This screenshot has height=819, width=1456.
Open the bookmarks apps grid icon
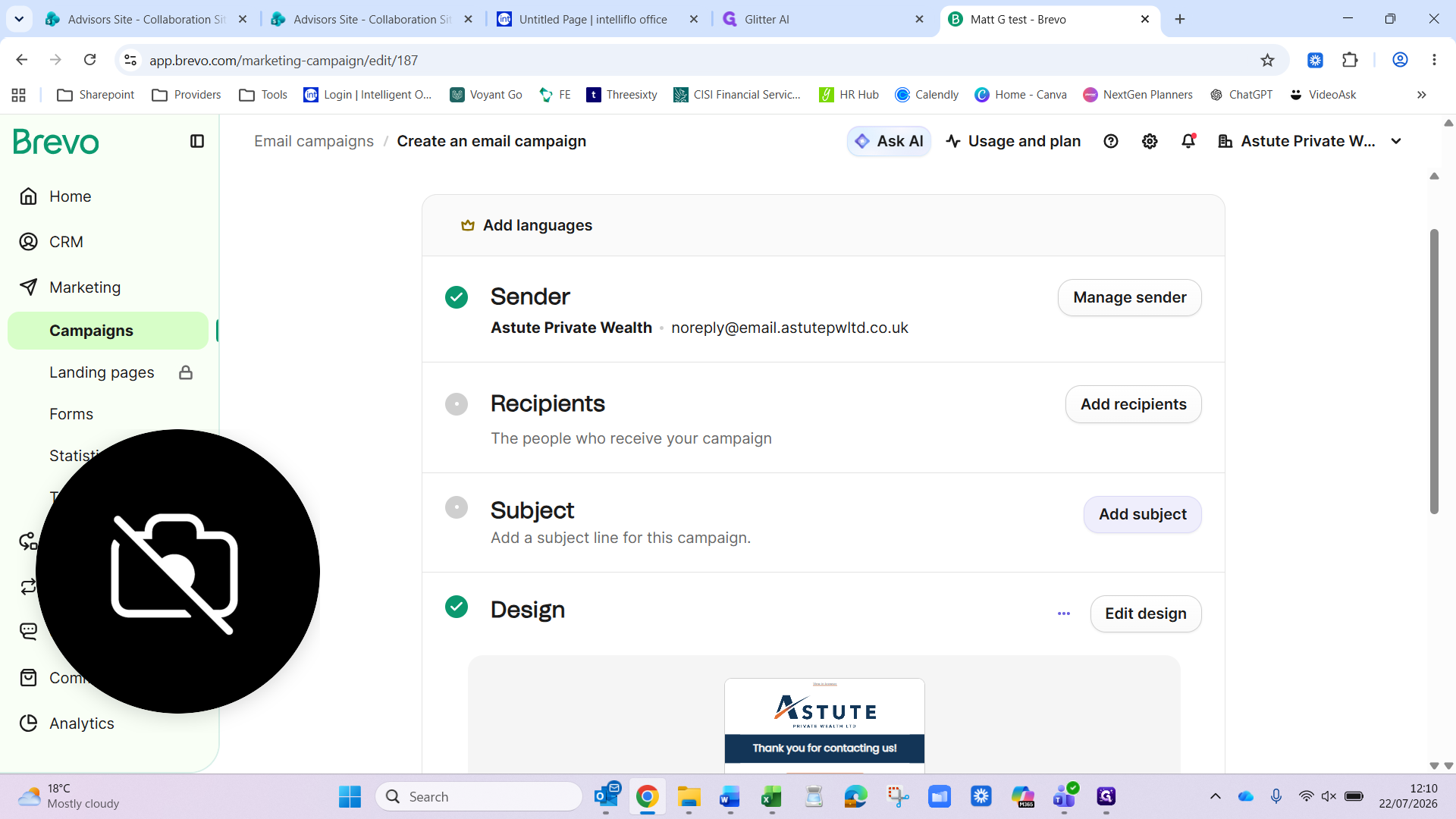[x=19, y=95]
